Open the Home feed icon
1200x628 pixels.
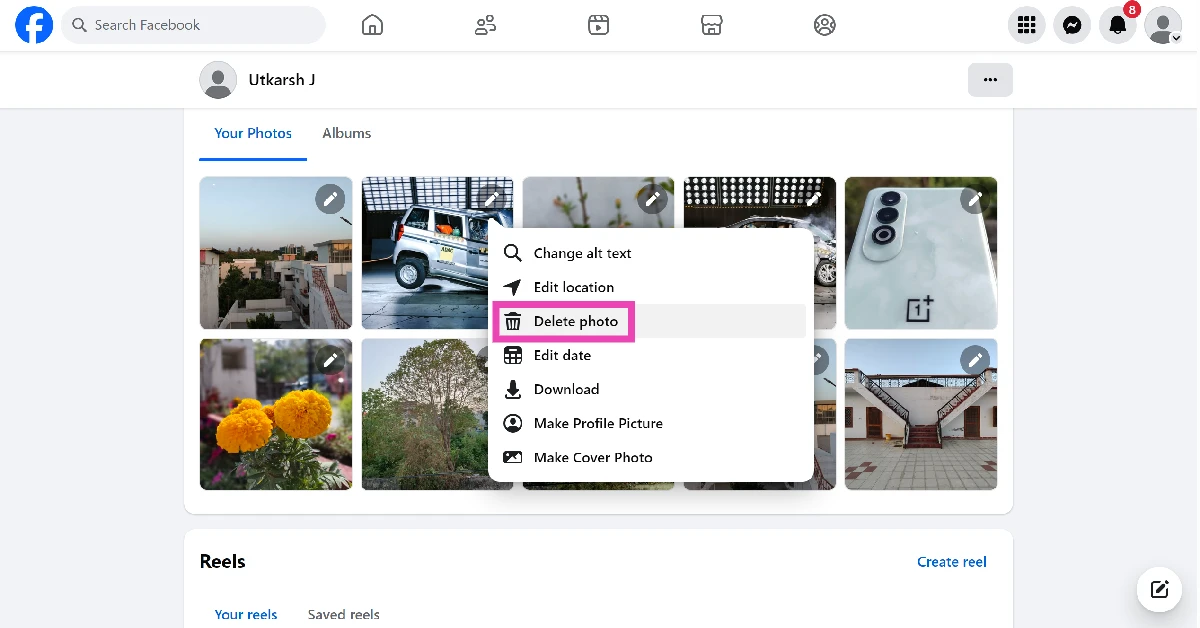pos(372,24)
